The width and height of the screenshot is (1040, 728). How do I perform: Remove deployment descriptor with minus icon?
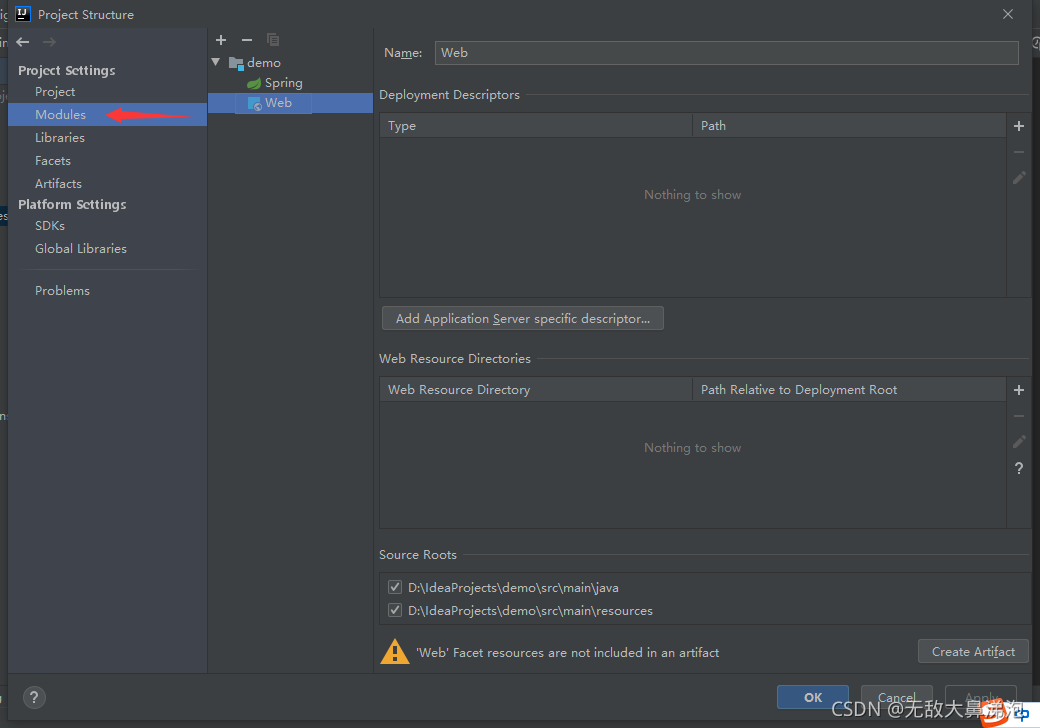click(x=1019, y=152)
